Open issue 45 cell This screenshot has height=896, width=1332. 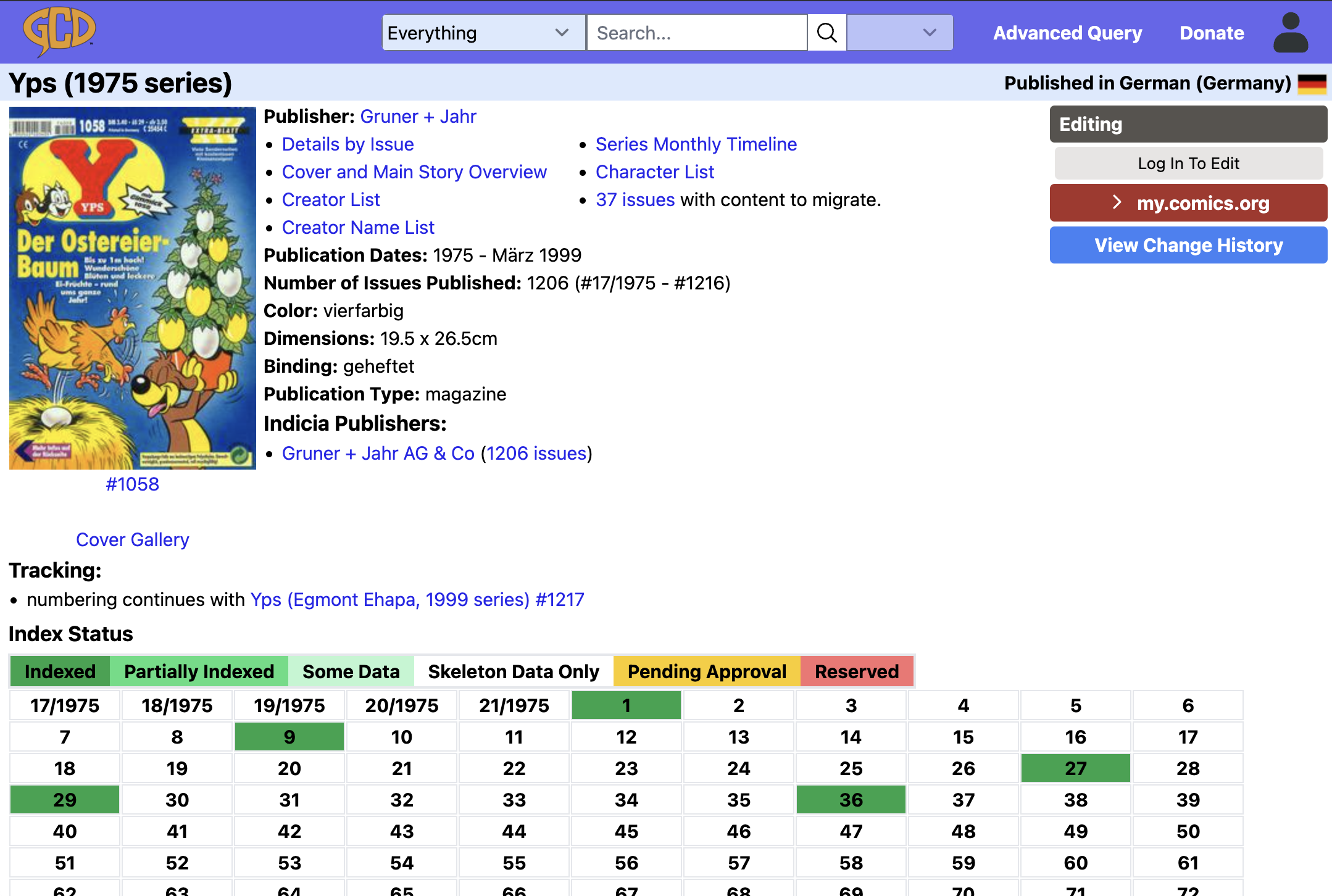pos(626,831)
